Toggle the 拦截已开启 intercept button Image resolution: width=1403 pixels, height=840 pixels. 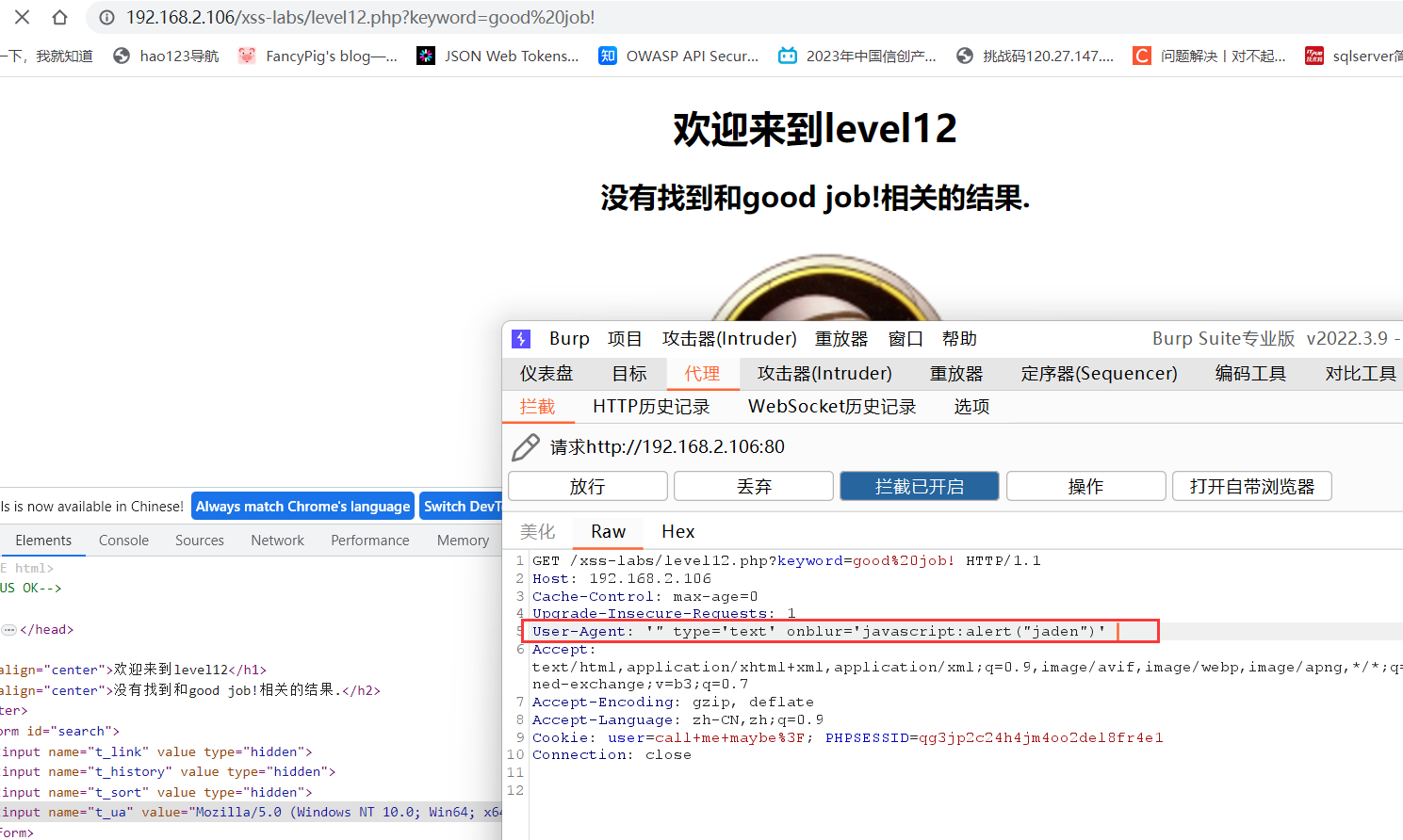pyautogui.click(x=919, y=486)
